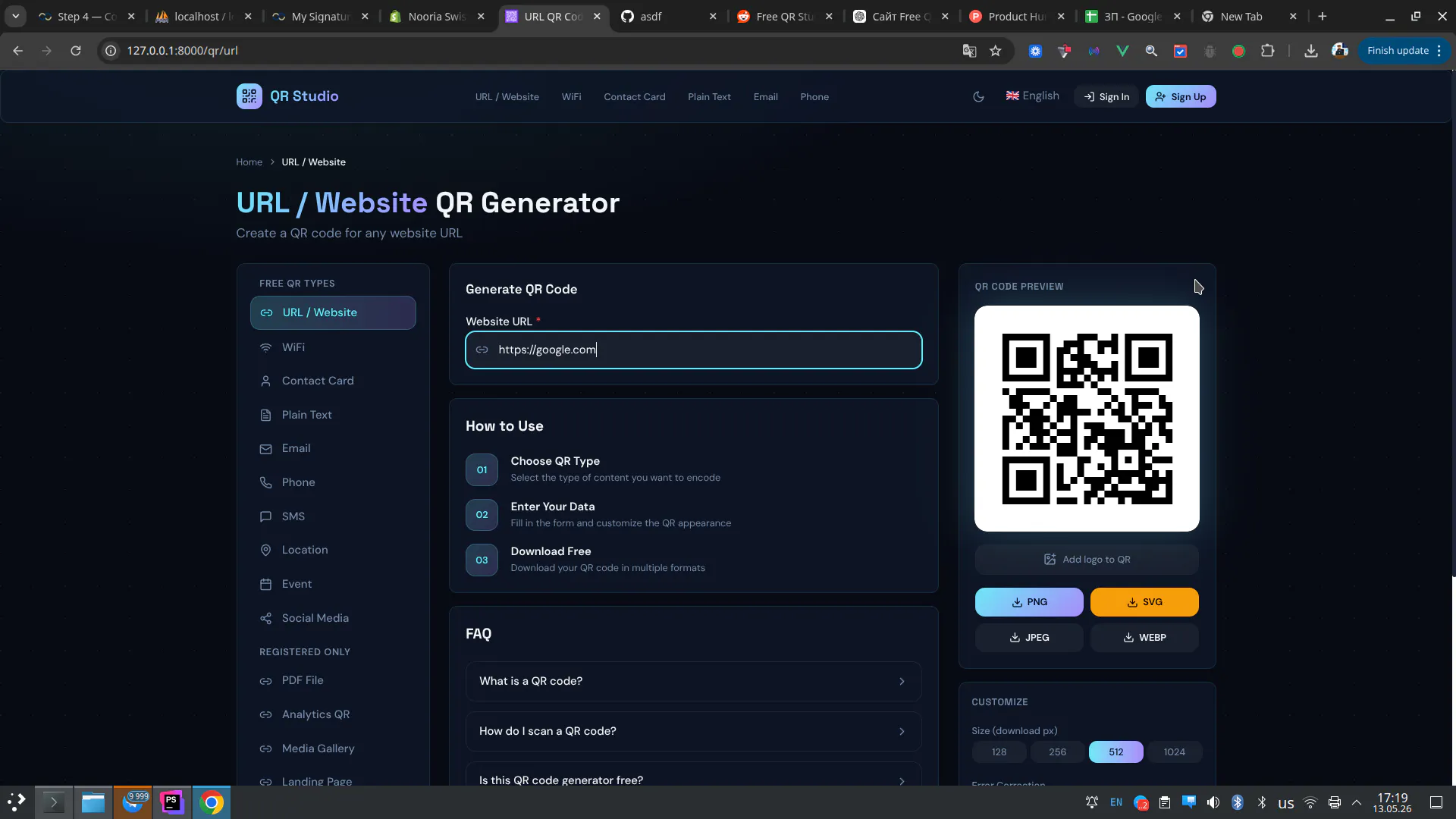Screen dimensions: 1456x819
Task: Open the taskbar clock showing 17:19
Action: [x=1392, y=802]
